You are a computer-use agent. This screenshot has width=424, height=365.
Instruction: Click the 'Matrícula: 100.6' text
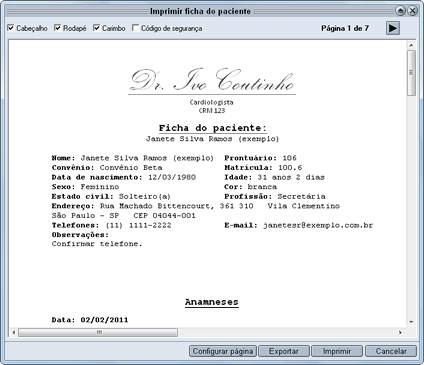263,168
